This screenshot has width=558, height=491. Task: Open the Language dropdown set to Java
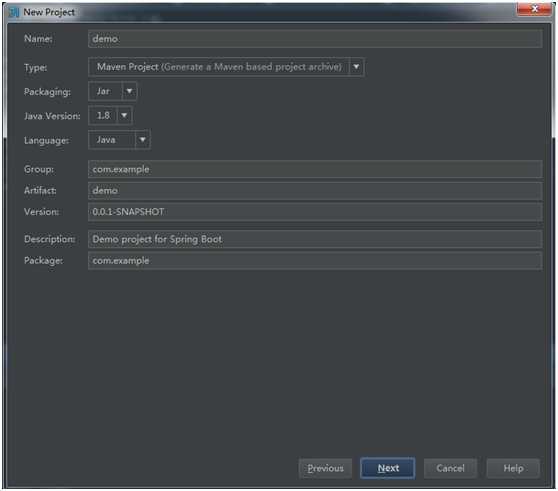[x=119, y=140]
